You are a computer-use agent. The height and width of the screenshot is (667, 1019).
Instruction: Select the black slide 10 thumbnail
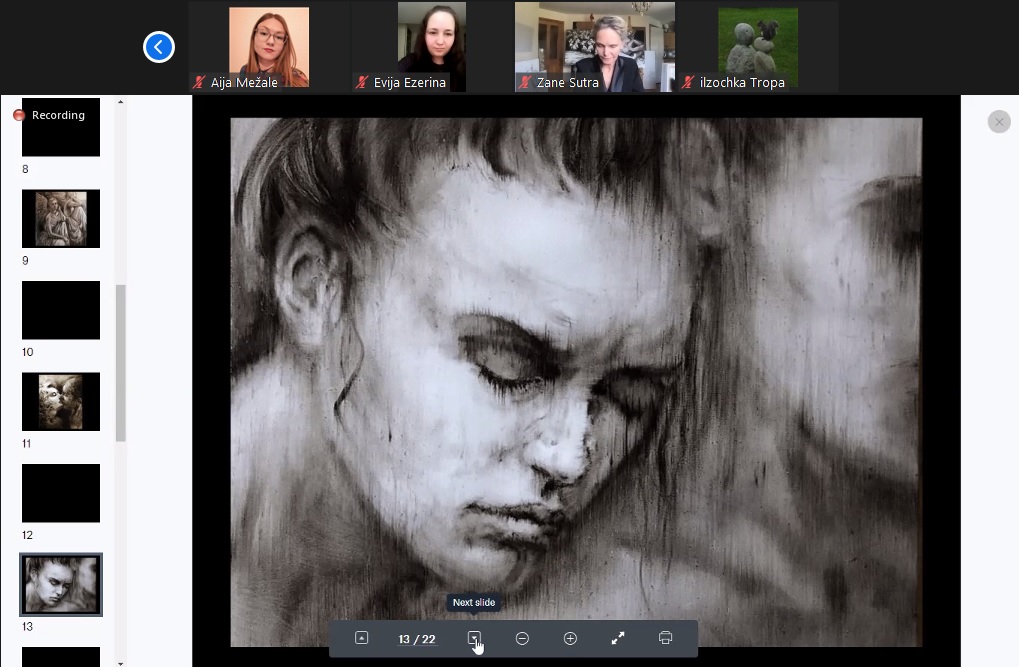click(x=61, y=310)
